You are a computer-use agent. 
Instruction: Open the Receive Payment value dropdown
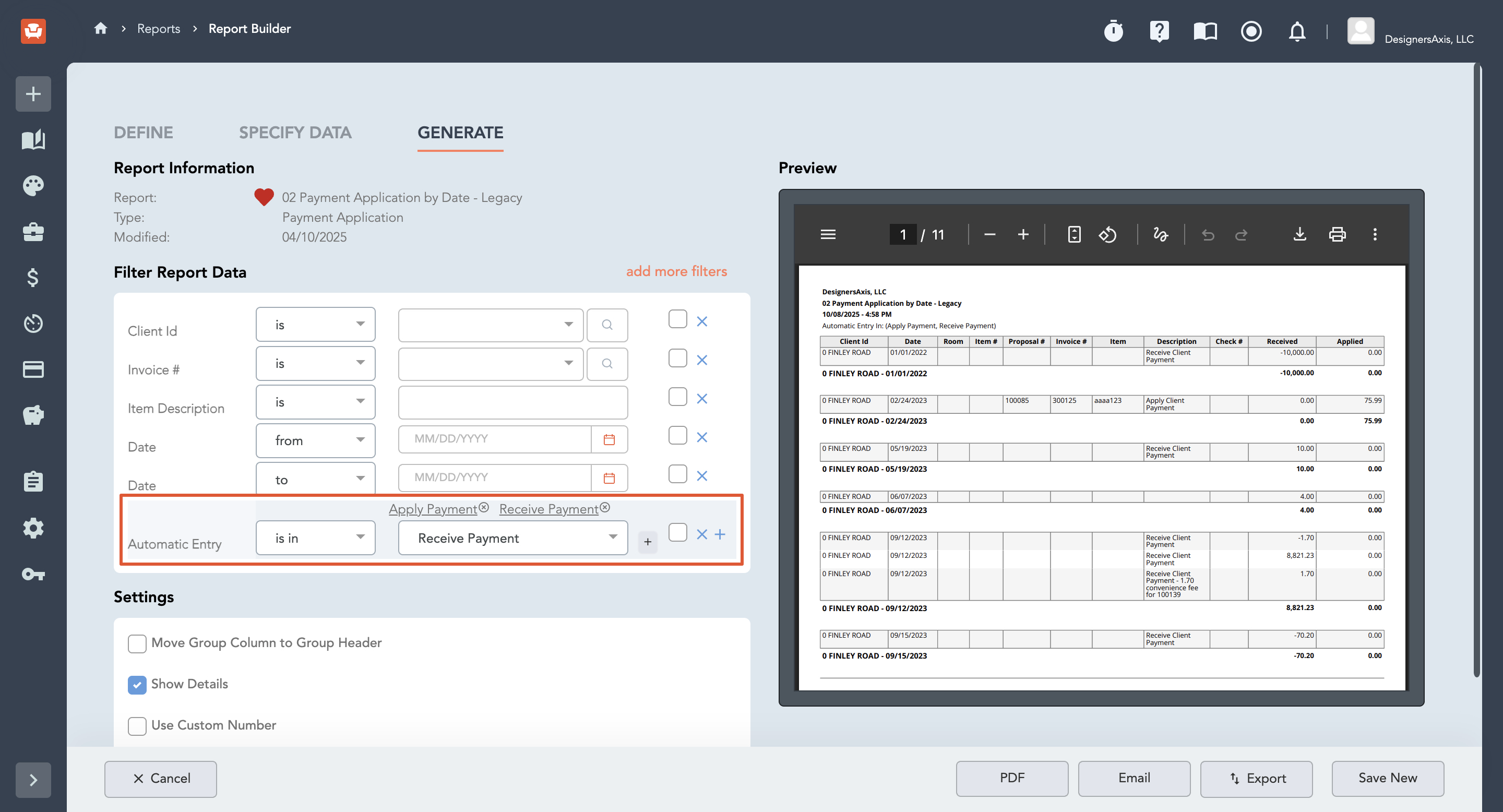[513, 538]
